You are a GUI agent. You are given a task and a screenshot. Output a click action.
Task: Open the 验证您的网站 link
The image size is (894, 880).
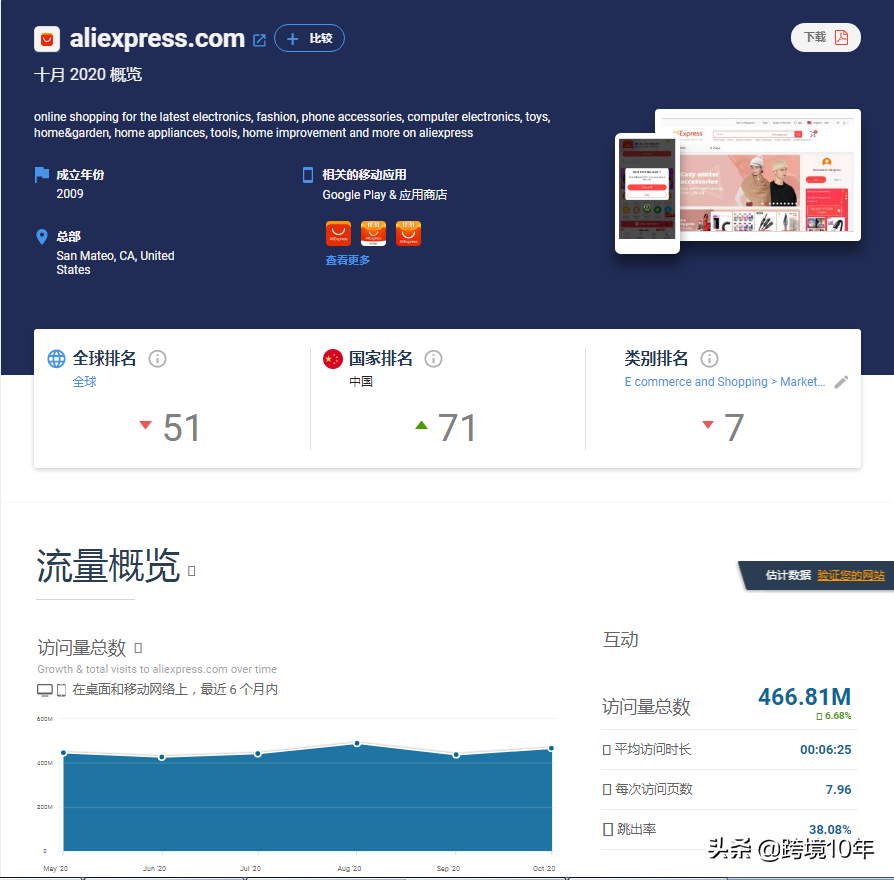[851, 575]
